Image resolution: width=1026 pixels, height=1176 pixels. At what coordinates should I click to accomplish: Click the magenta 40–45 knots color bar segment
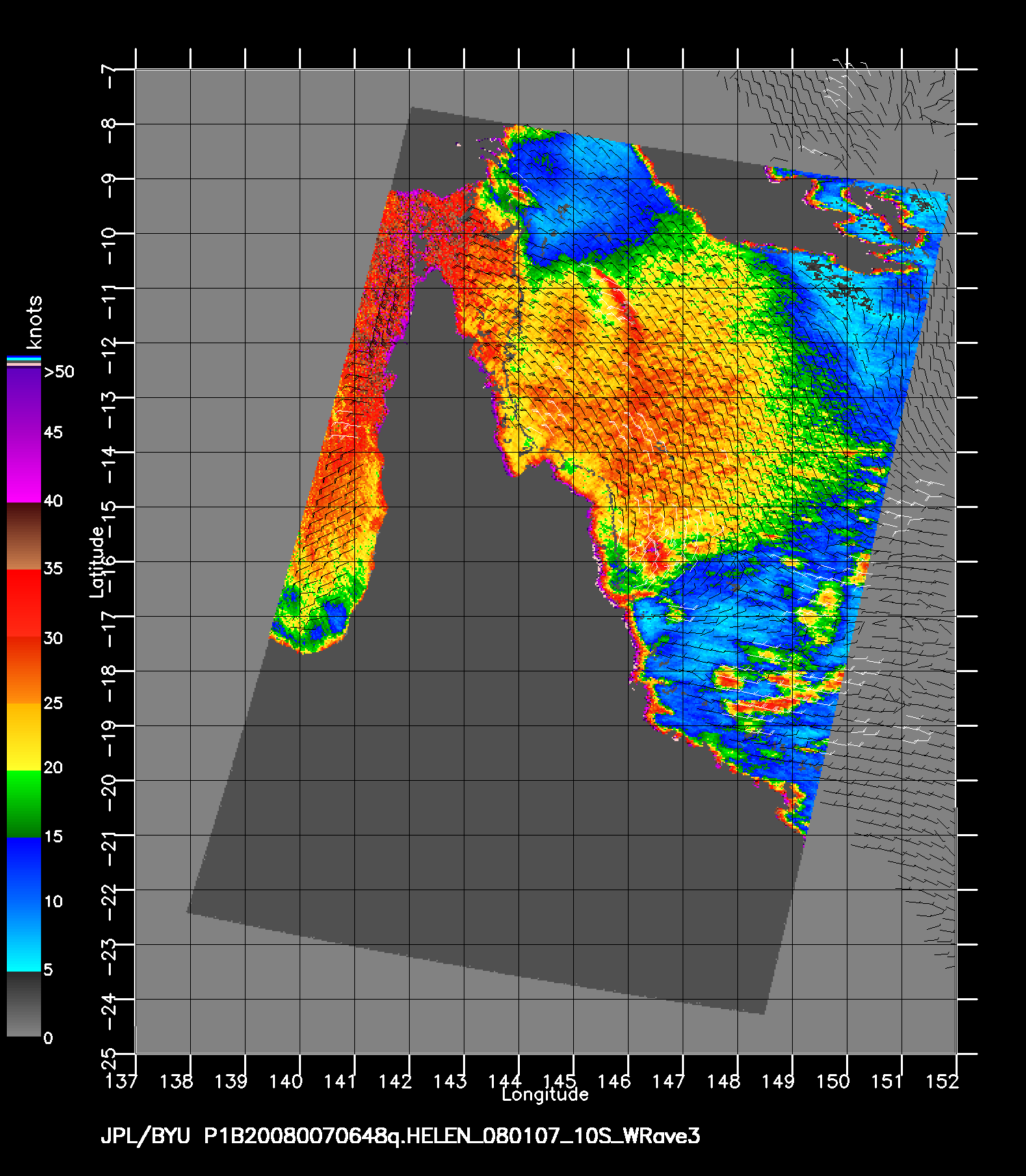(x=24, y=468)
